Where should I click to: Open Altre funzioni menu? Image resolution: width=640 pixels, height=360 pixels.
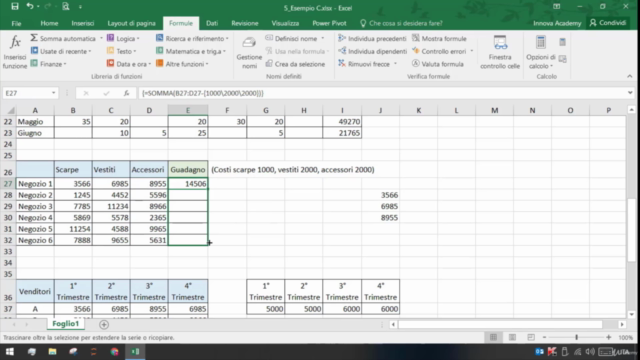coord(182,64)
